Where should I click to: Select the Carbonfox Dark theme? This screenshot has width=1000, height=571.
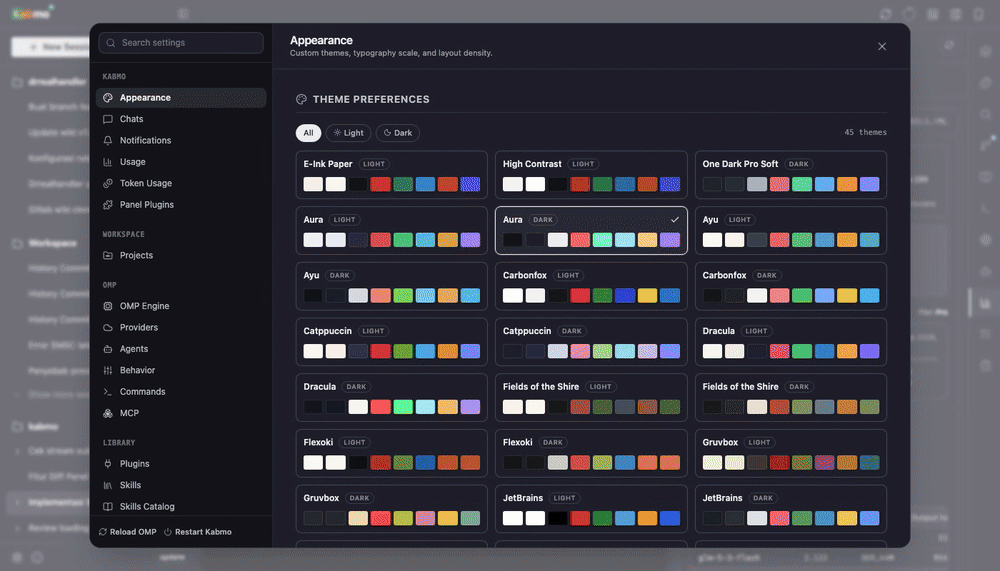click(791, 286)
